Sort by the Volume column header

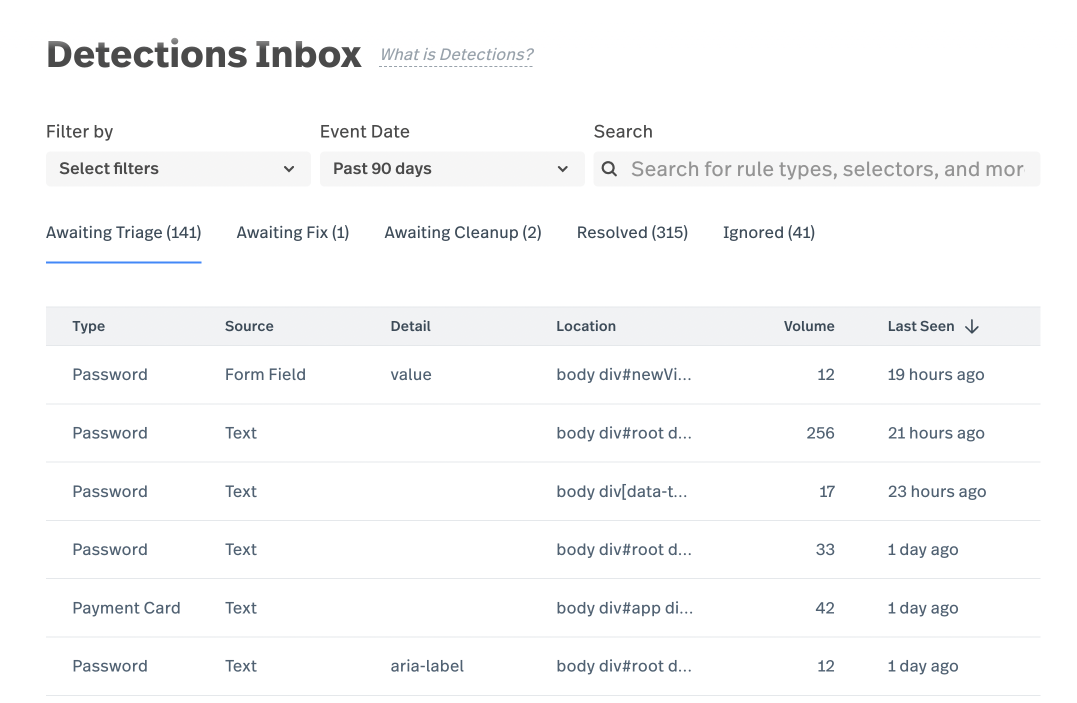[809, 326]
